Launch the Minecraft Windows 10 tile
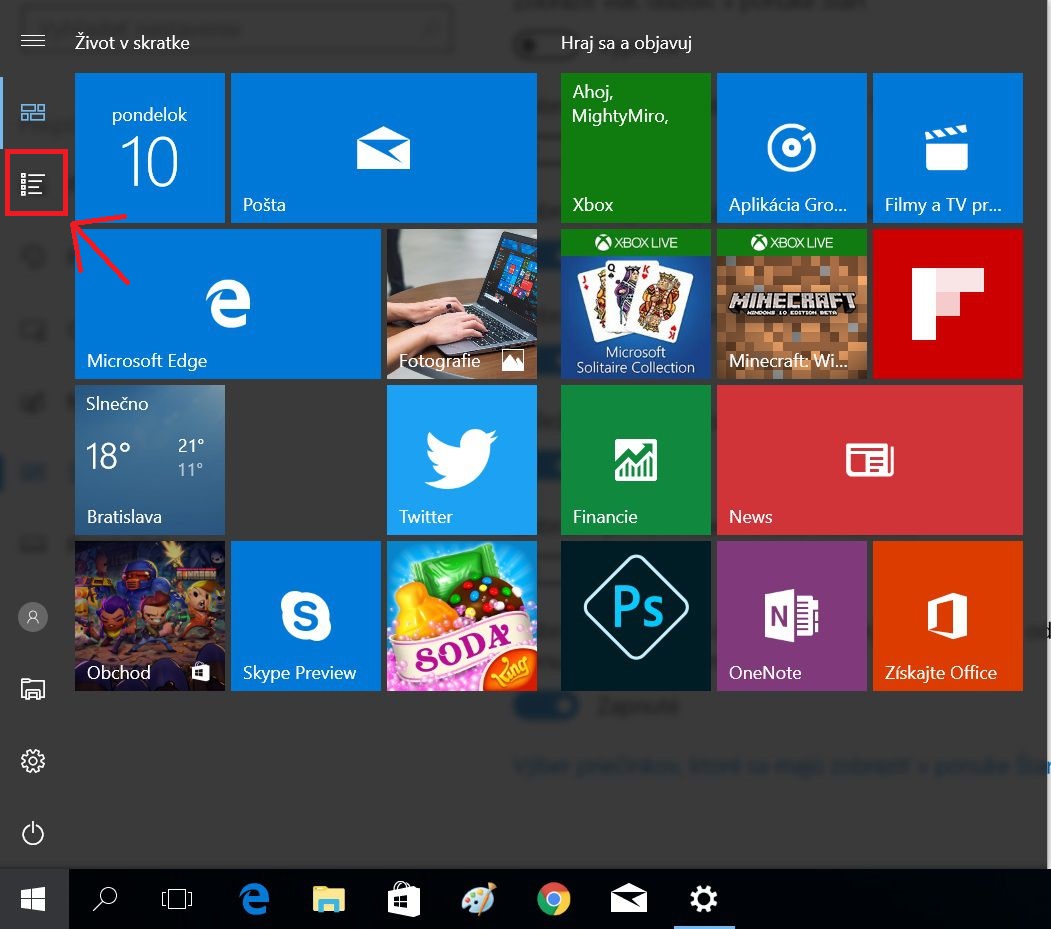The width and height of the screenshot is (1051, 929). 792,304
